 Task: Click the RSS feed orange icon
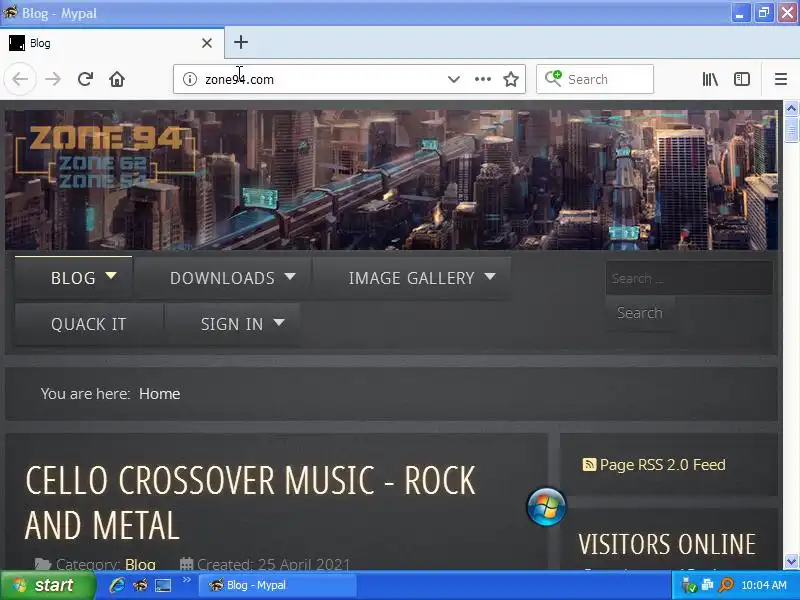(589, 465)
